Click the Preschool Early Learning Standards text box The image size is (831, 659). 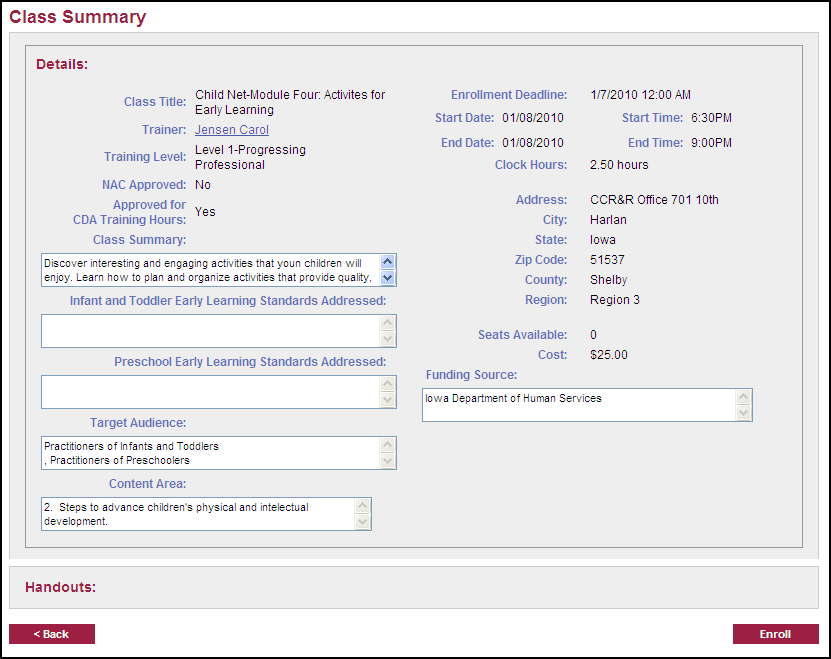click(x=210, y=392)
